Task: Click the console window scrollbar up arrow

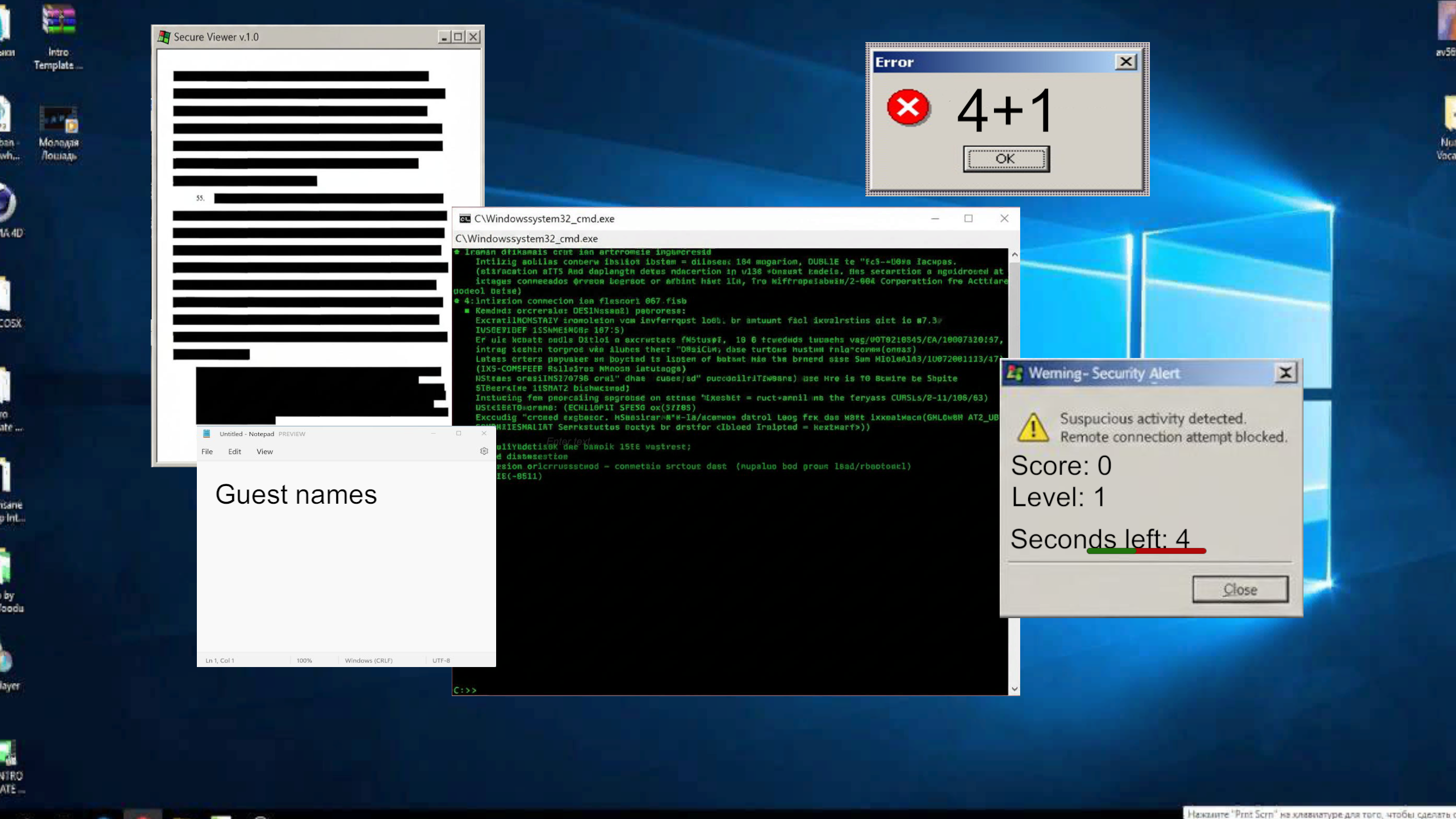Action: click(1014, 254)
